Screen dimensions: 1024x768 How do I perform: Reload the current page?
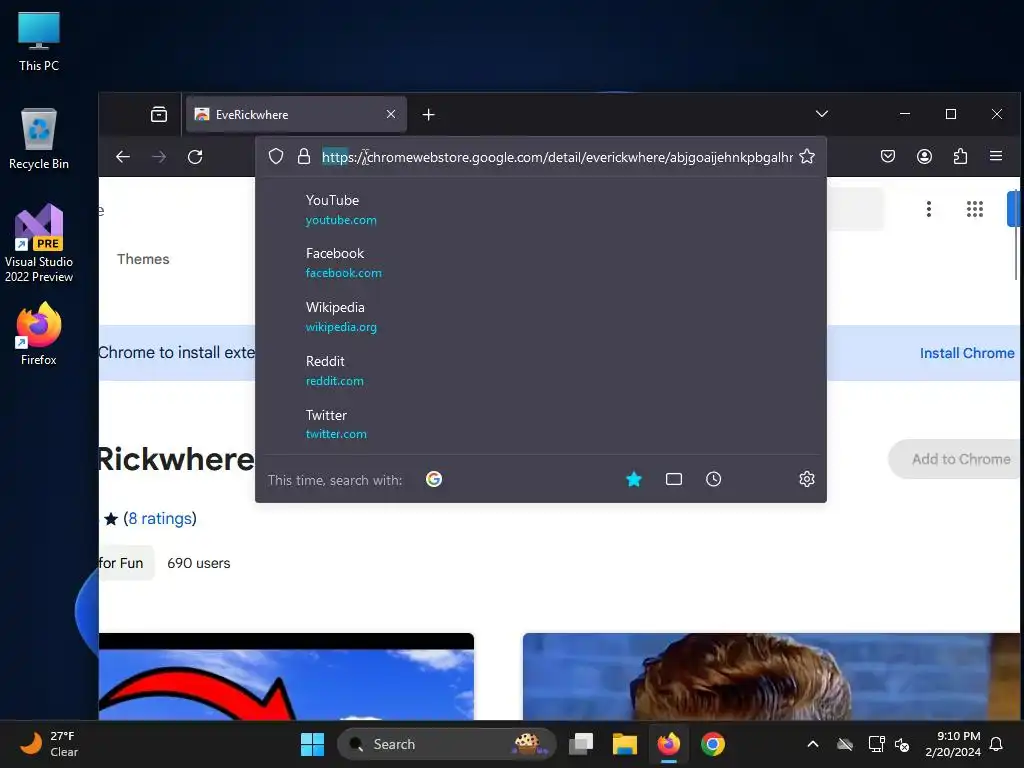[x=195, y=157]
